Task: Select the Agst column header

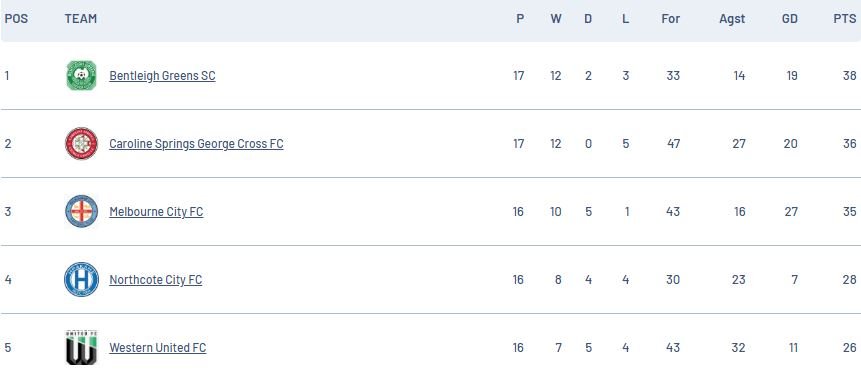Action: (732, 19)
